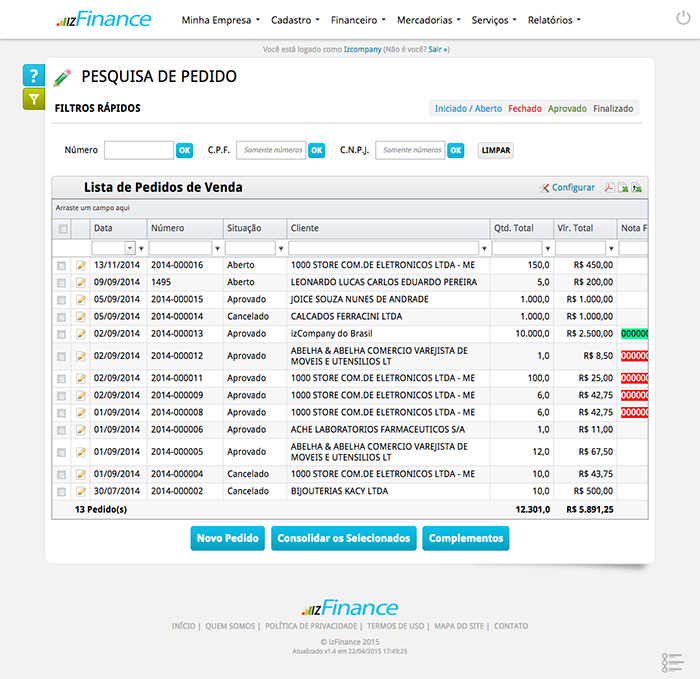This screenshot has width=700, height=679.
Task: Edit order 2014-000016 via pencil icon
Action: click(81, 266)
